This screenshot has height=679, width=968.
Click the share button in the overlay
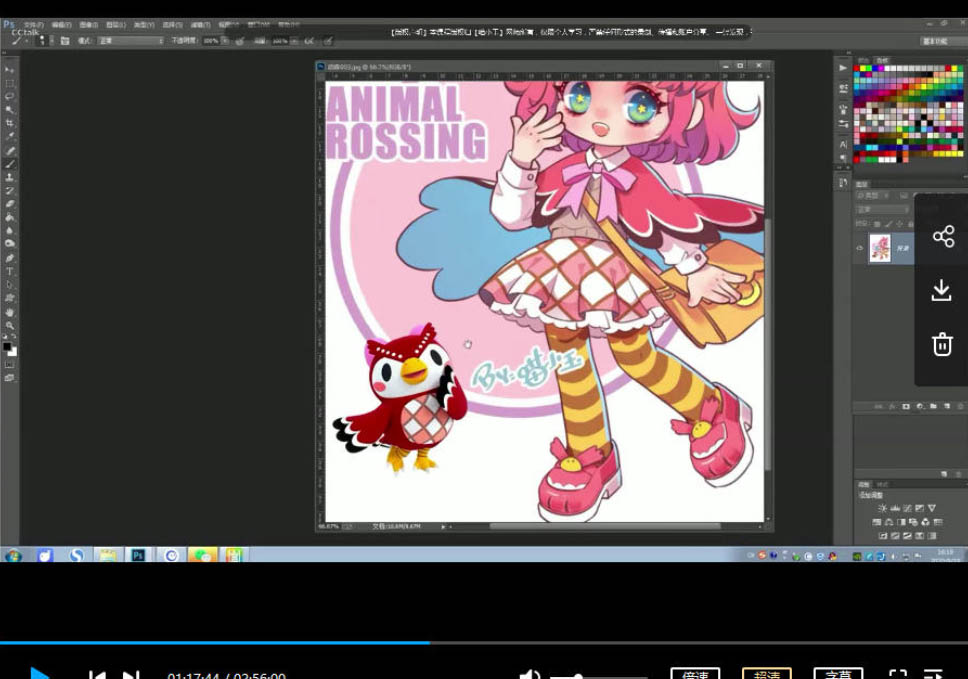pos(943,236)
